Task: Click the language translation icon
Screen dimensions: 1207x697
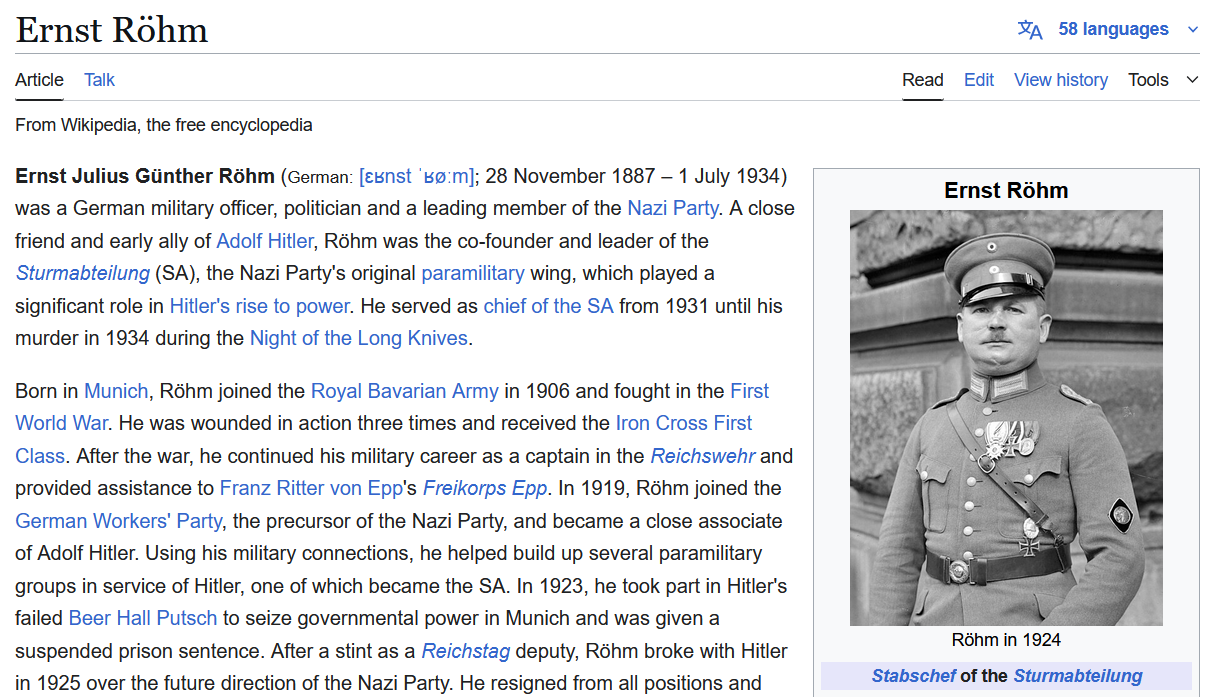Action: (x=1030, y=29)
